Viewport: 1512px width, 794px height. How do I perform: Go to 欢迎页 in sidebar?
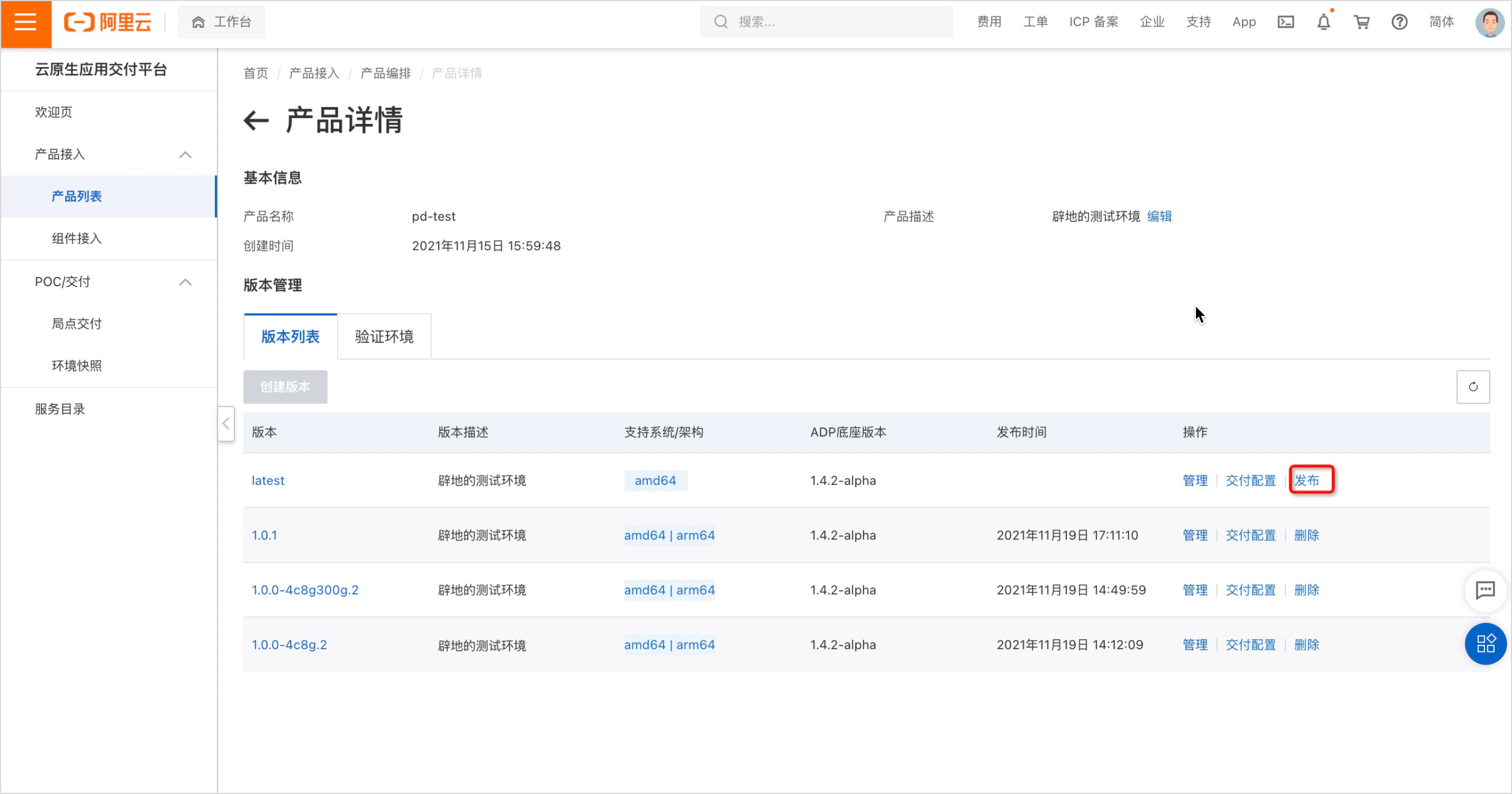click(x=54, y=112)
